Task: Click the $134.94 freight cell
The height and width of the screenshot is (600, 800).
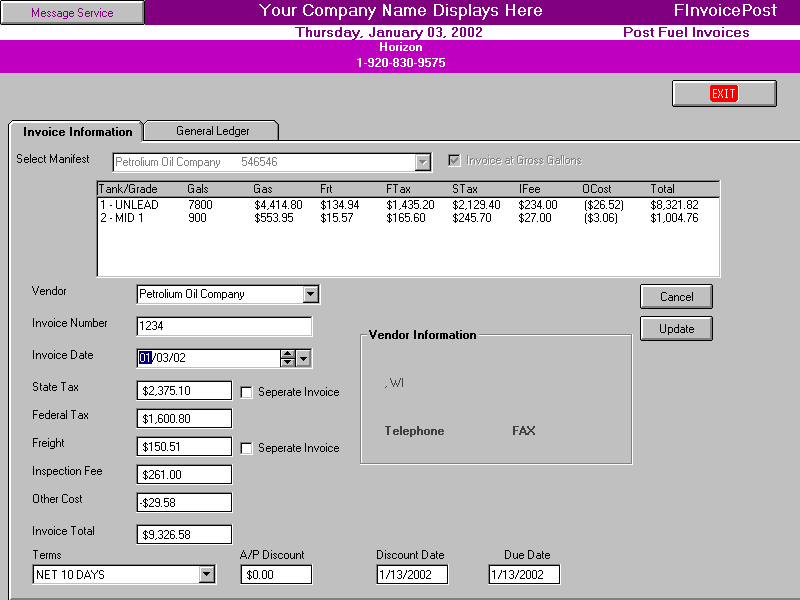Action: [x=340, y=205]
